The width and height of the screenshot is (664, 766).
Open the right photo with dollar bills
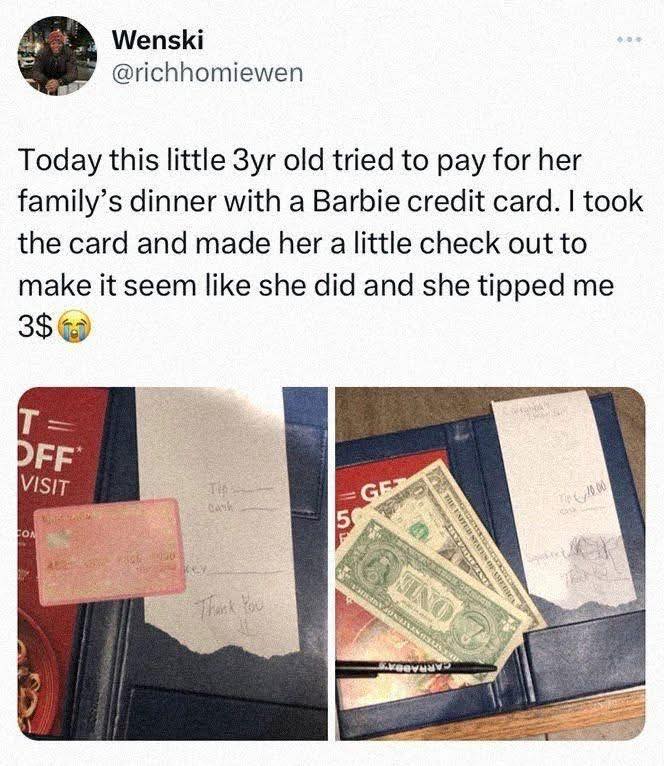coord(490,563)
